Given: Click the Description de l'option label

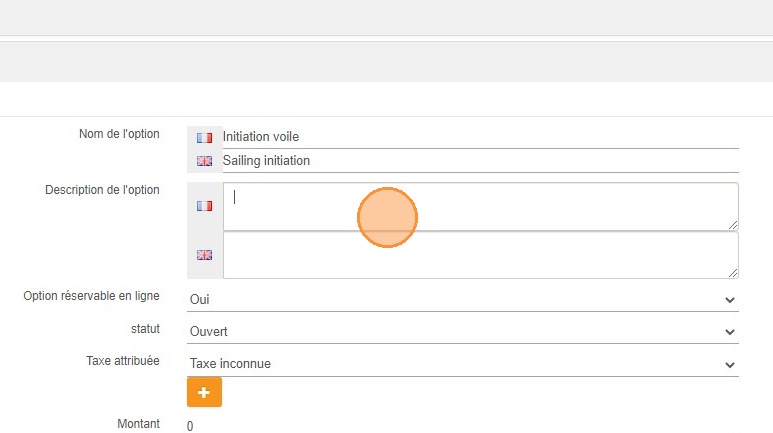Looking at the screenshot, I should tap(102, 190).
